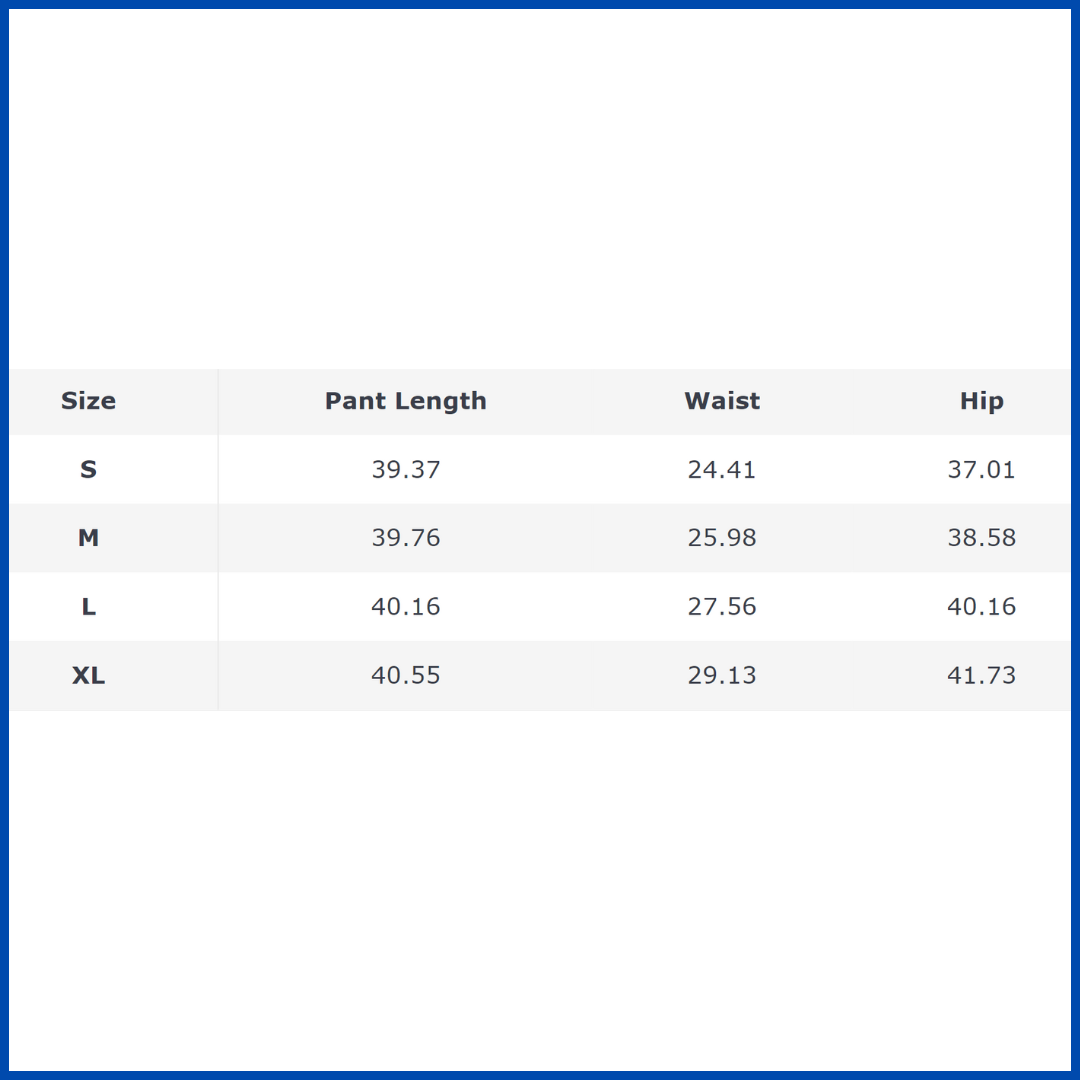
Task: Click hip value 41.73
Action: click(981, 676)
